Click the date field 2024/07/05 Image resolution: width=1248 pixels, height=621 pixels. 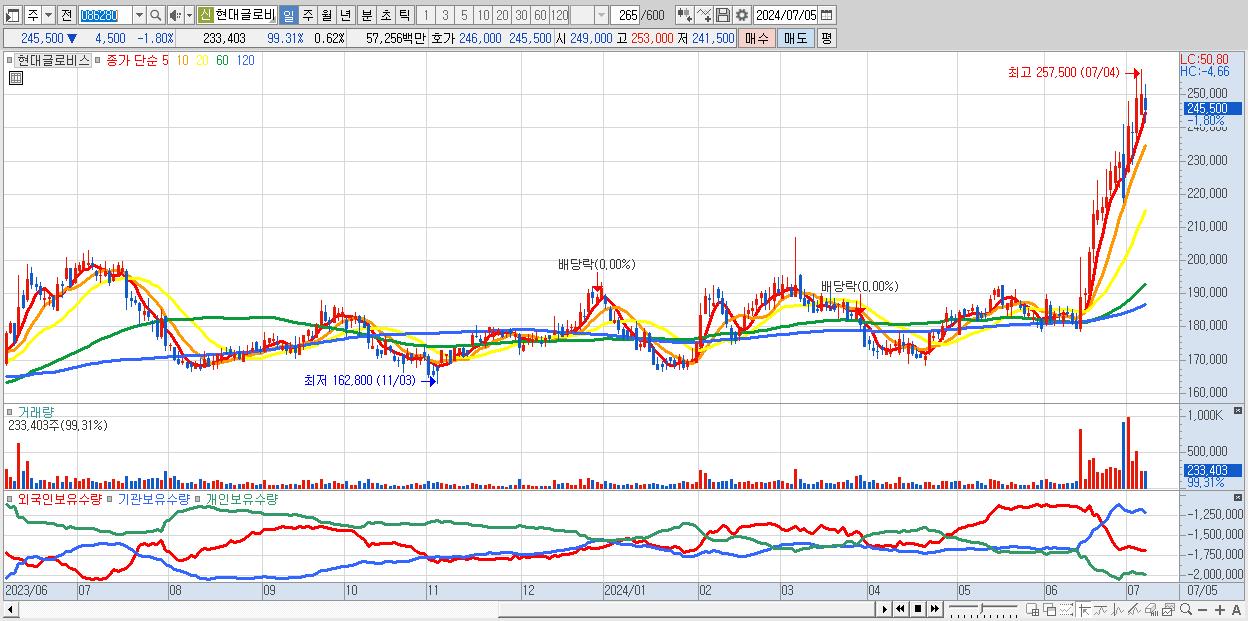[786, 15]
